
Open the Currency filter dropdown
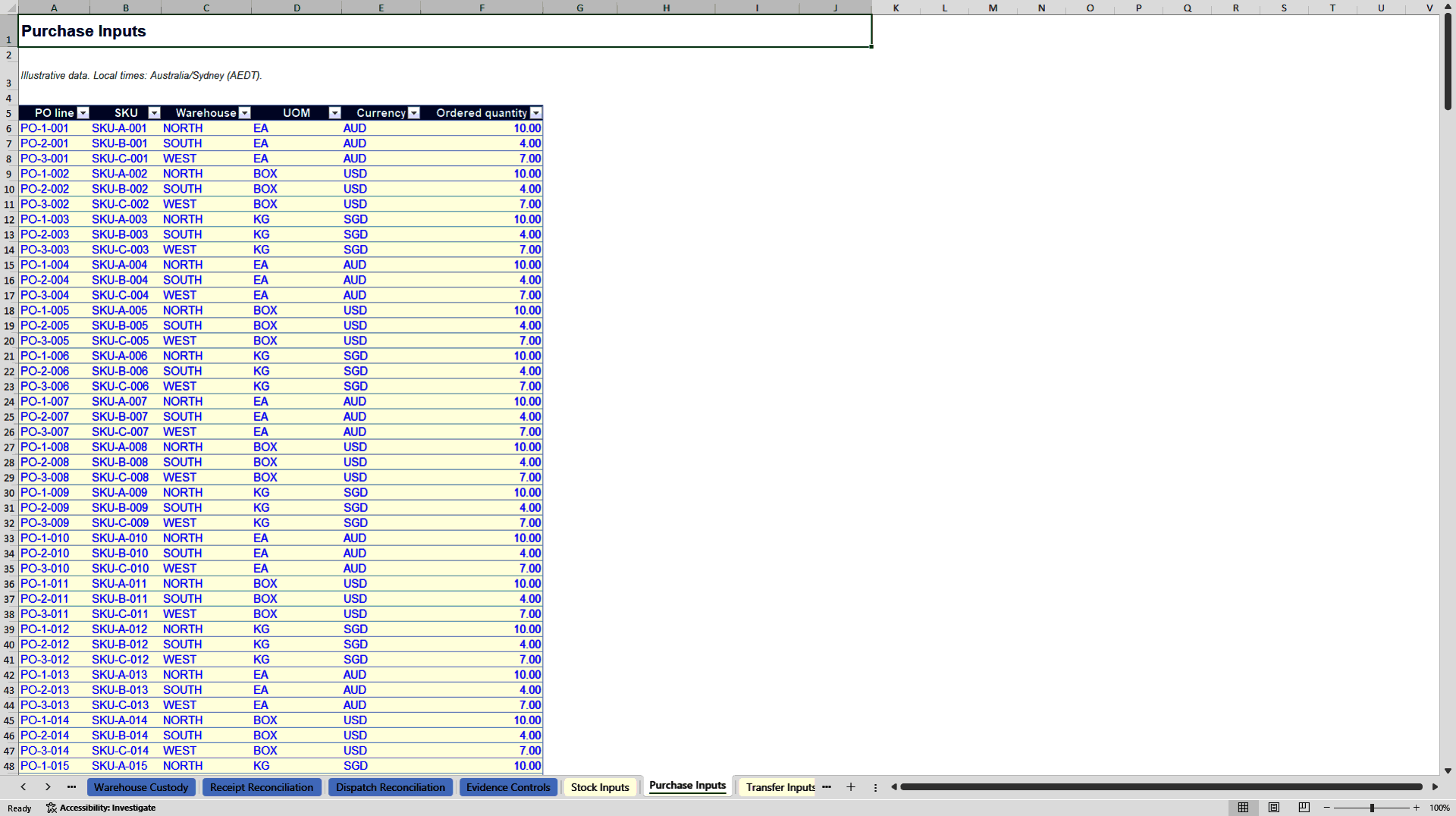414,113
